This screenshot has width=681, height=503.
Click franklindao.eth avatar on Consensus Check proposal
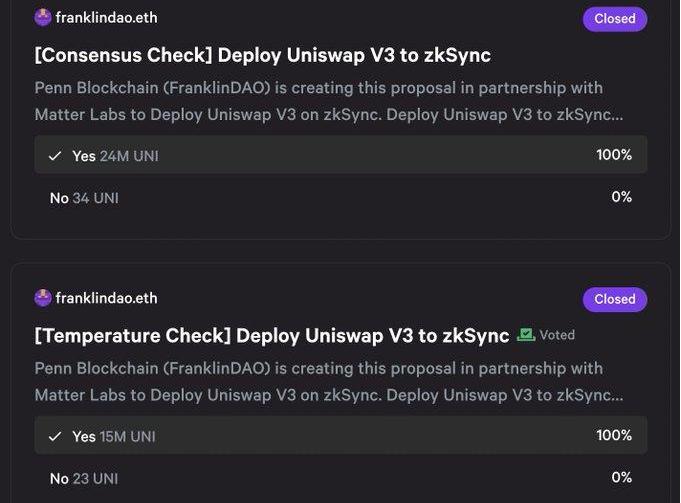(x=43, y=18)
